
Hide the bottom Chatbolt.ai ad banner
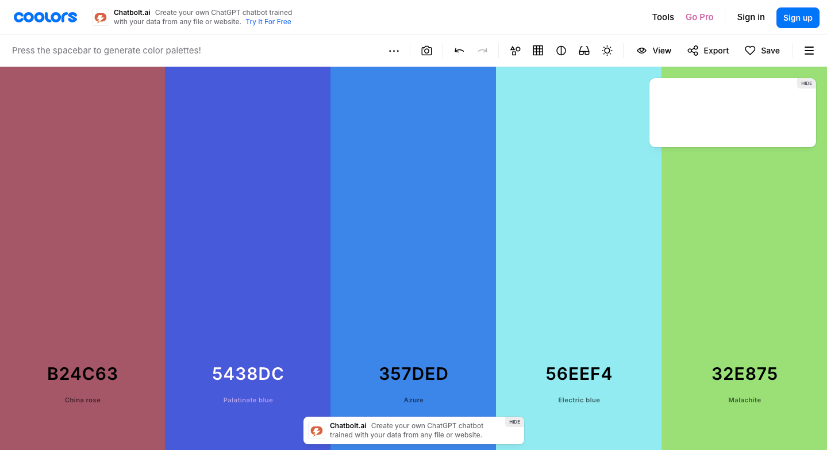[x=514, y=422]
